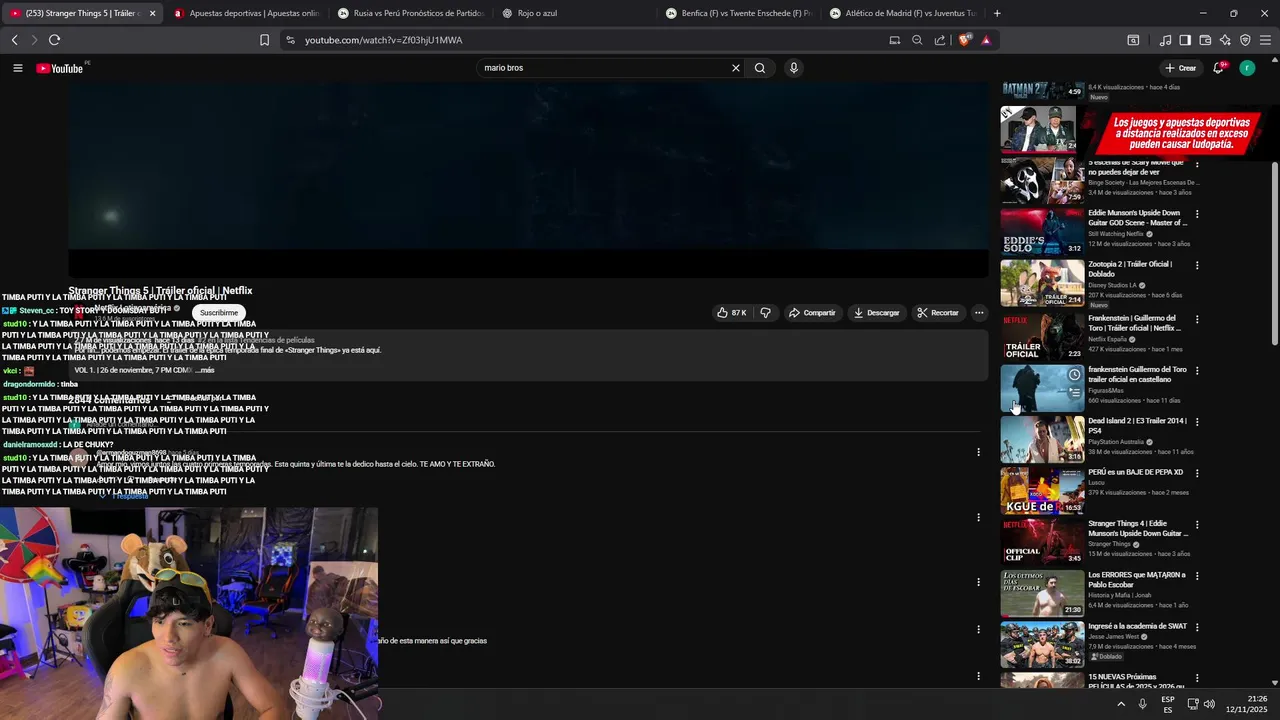Open a new browser tab
The height and width of the screenshot is (720, 1280).
point(997,13)
